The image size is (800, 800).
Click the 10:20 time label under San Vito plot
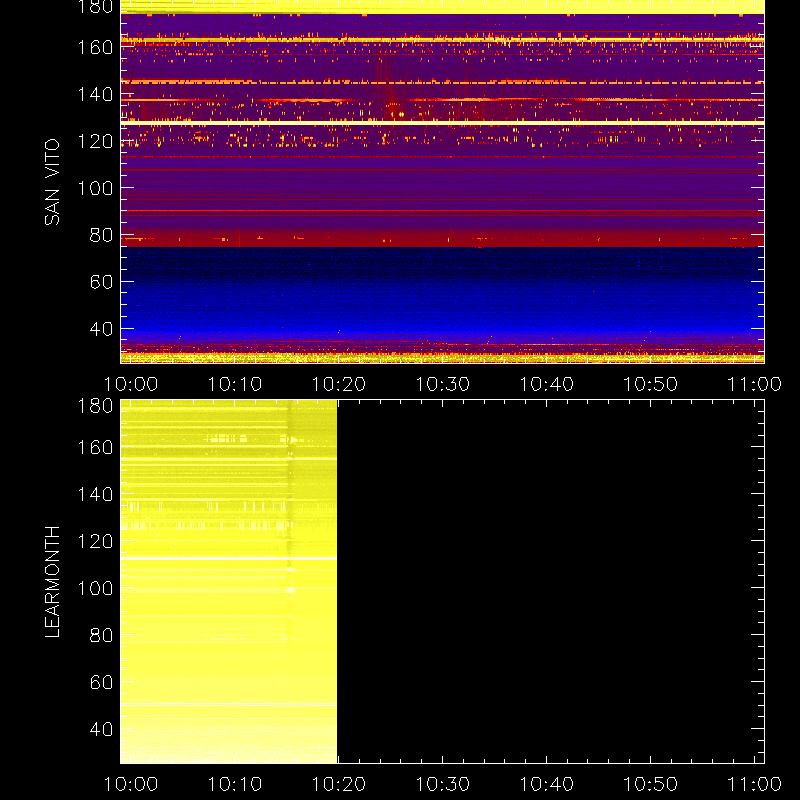point(339,384)
